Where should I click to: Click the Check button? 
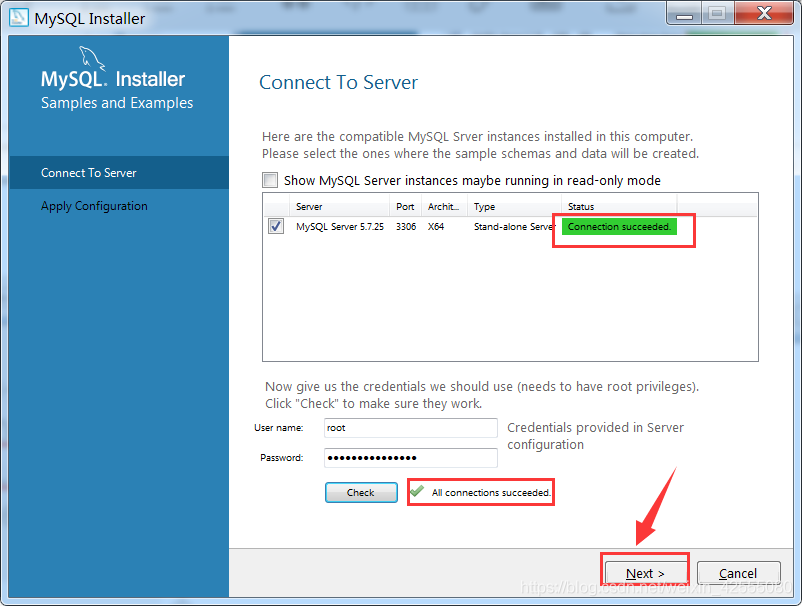click(x=361, y=492)
